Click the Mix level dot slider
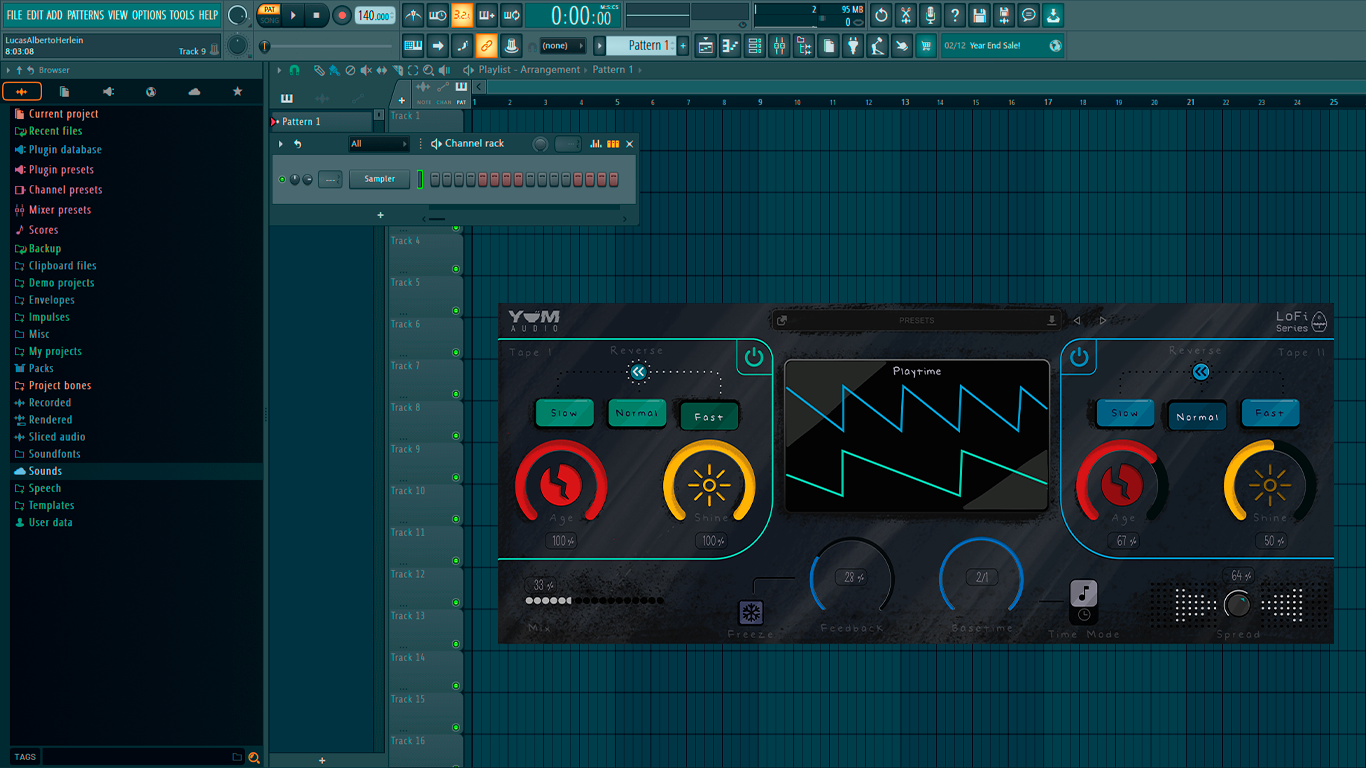 [x=594, y=601]
